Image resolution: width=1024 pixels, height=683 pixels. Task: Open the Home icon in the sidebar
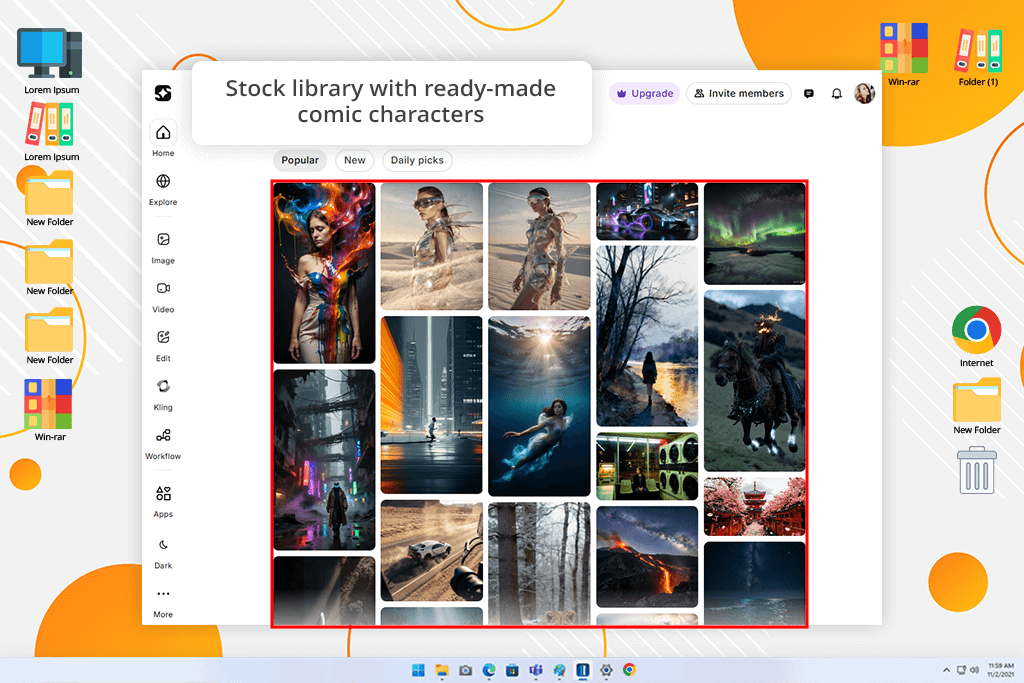[x=163, y=133]
